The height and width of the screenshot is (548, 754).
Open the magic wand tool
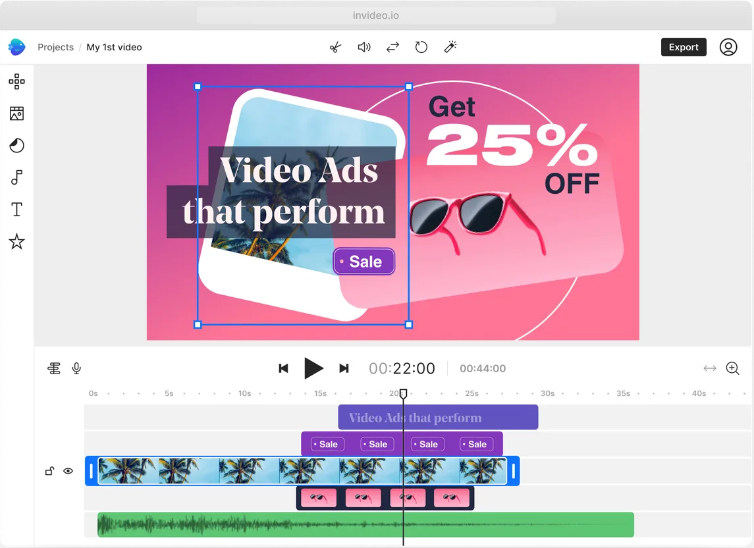(x=450, y=47)
